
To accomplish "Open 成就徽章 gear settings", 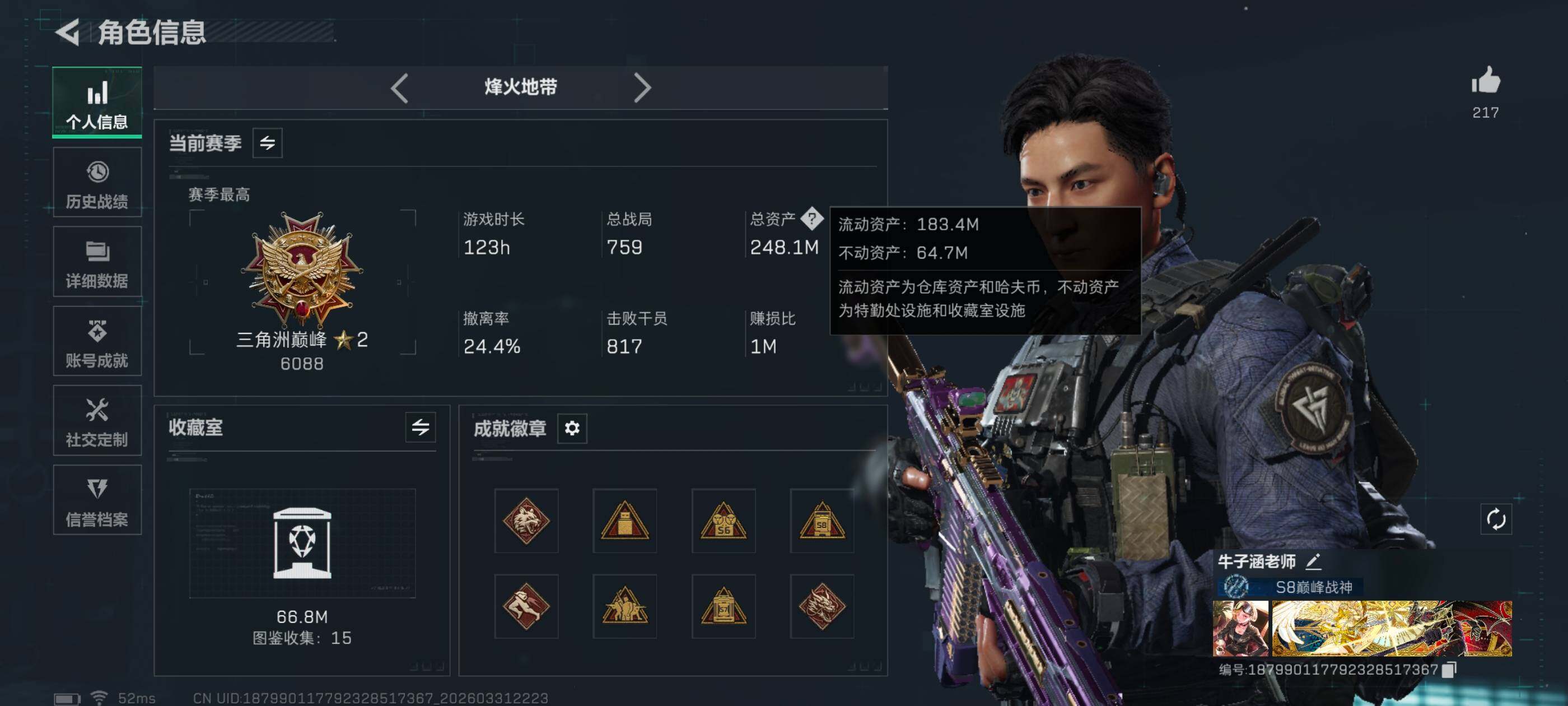I will tap(572, 428).
